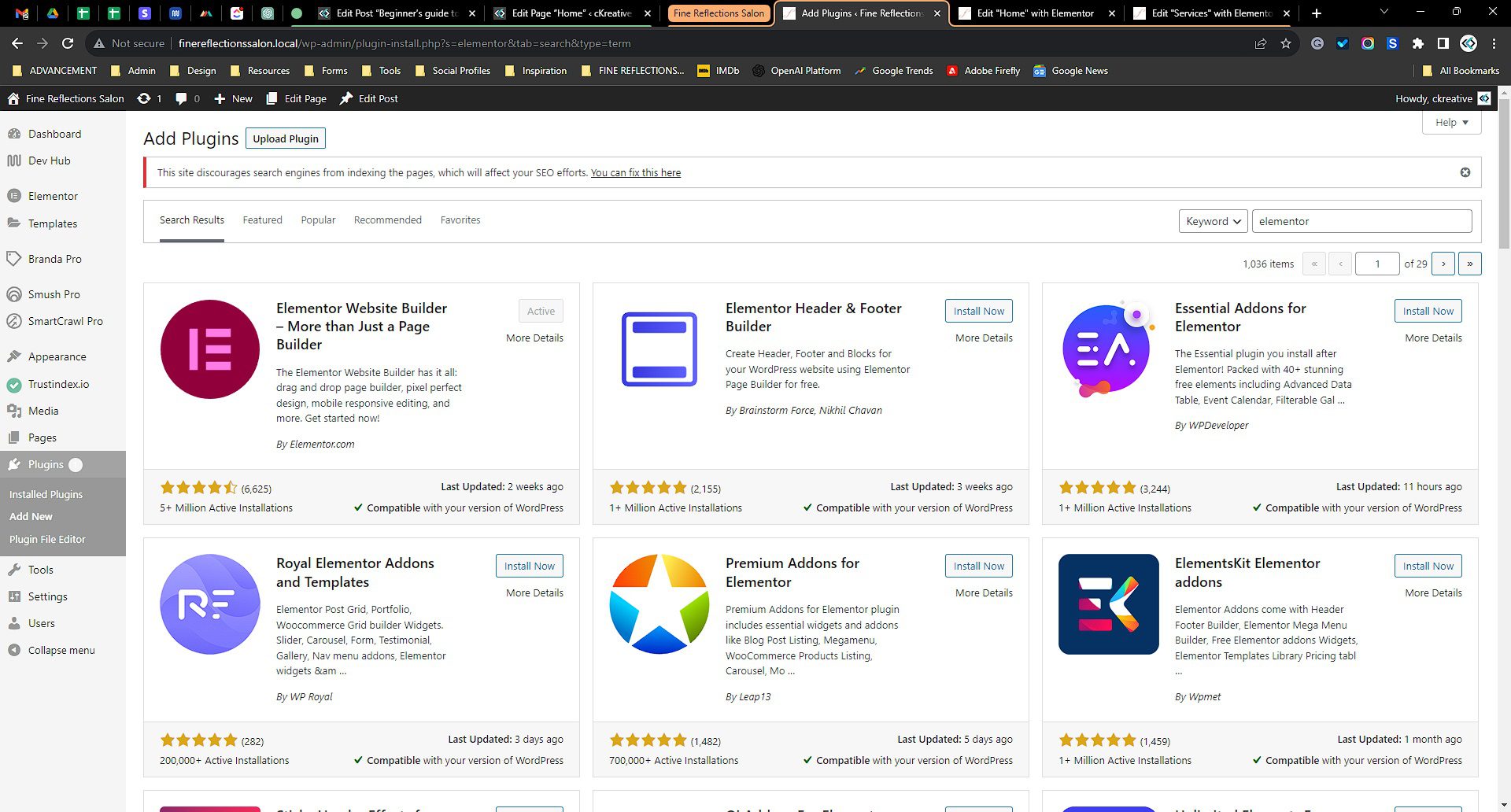This screenshot has width=1511, height=812.
Task: Switch to Edit "Home" with Elementor tab
Action: (x=1036, y=13)
